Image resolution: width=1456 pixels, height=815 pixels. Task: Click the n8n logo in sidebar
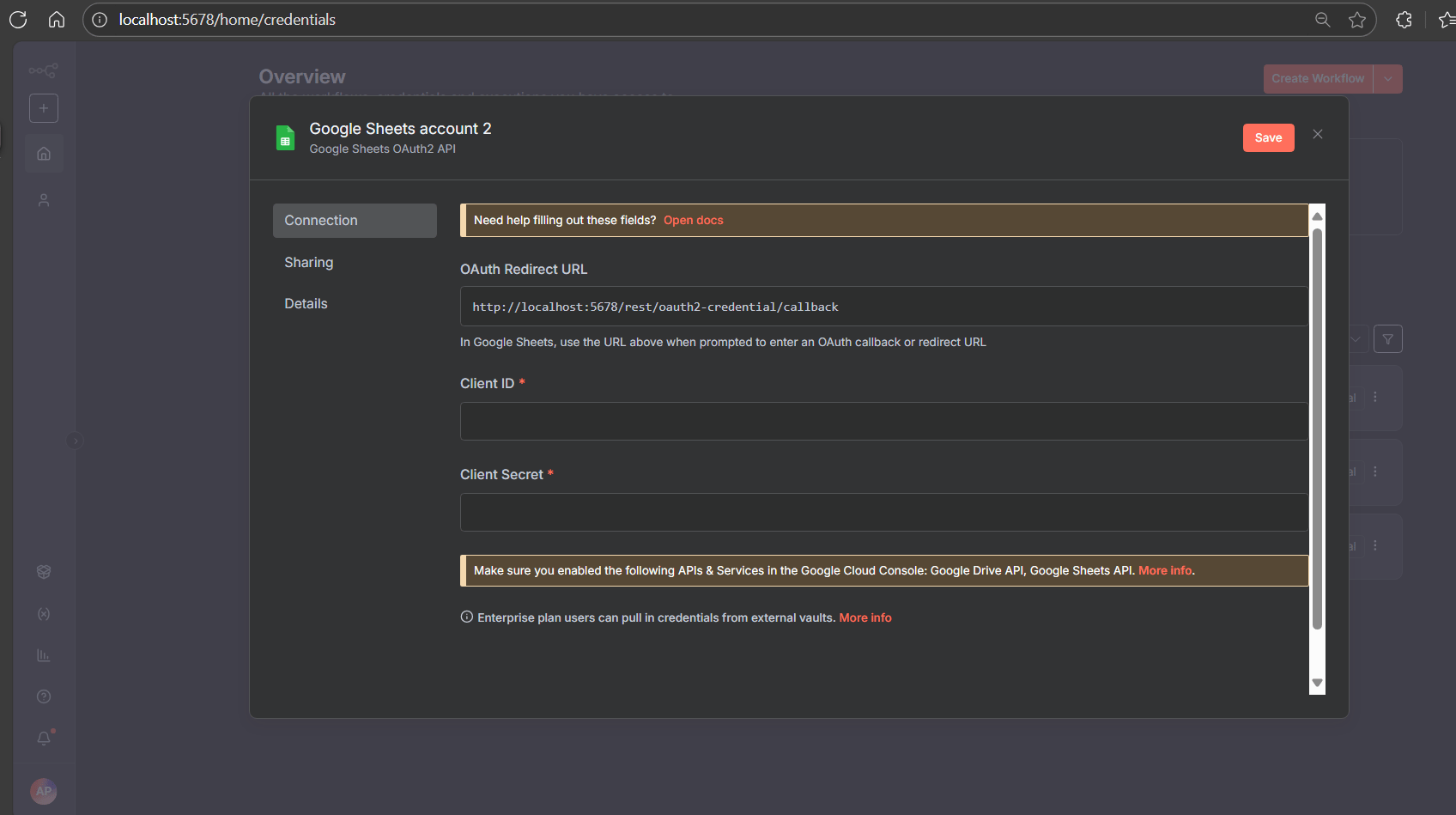(44, 70)
